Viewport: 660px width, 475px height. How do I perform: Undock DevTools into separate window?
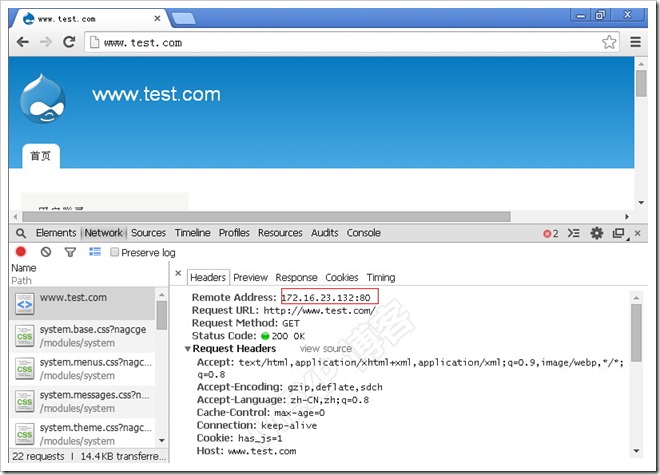(x=619, y=233)
